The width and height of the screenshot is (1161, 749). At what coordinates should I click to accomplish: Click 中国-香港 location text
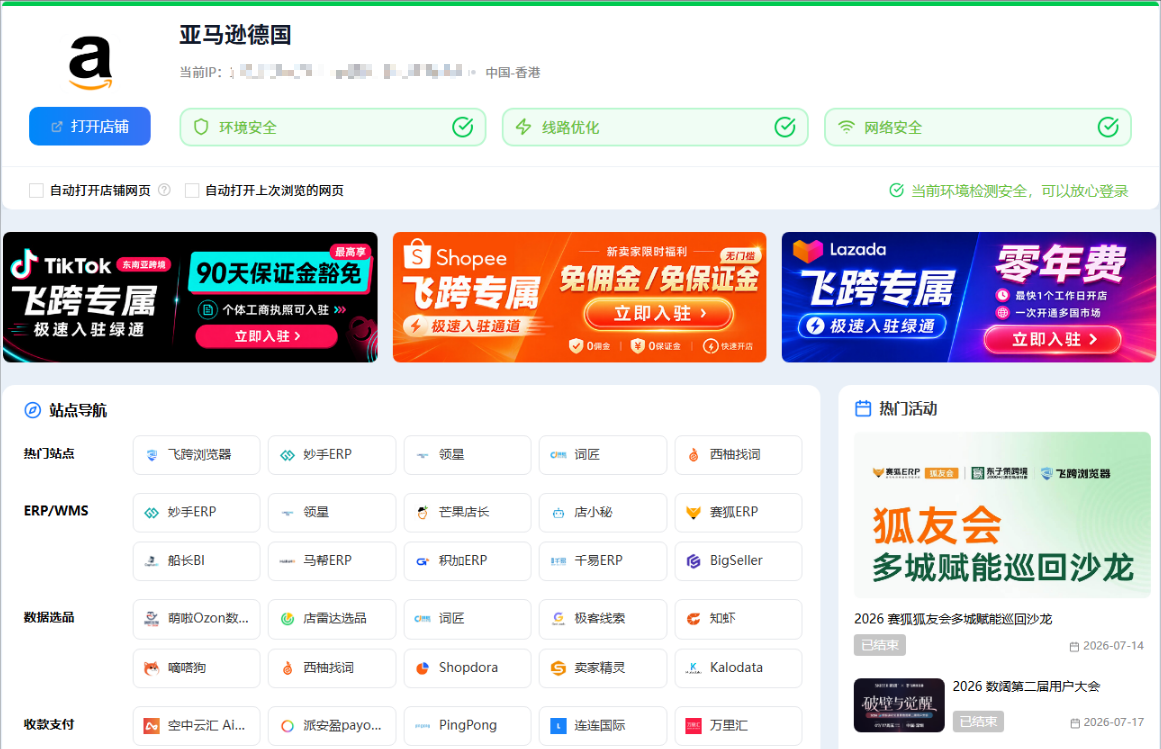[513, 73]
